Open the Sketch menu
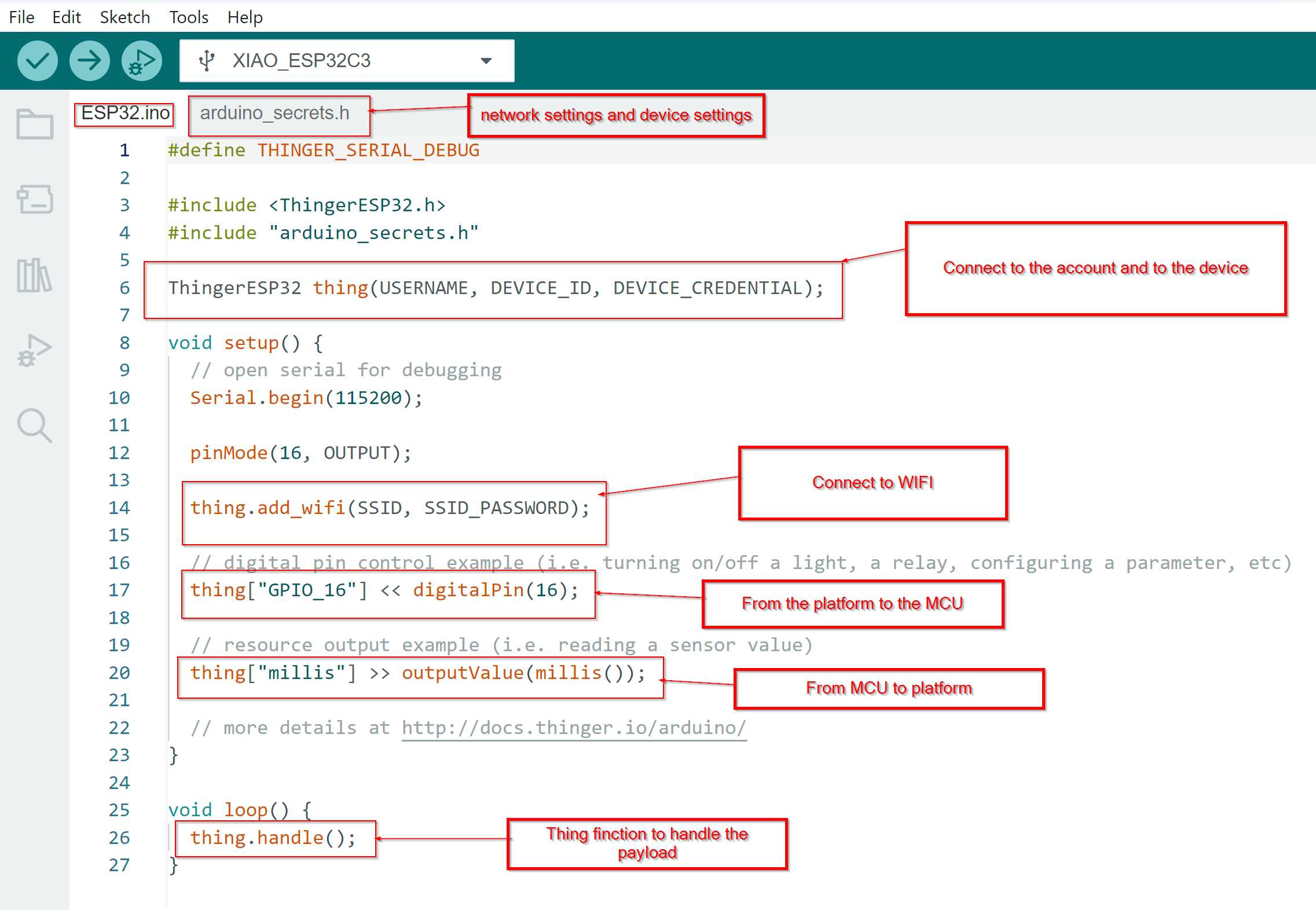Screen dimensions: 1316x910 (125, 17)
